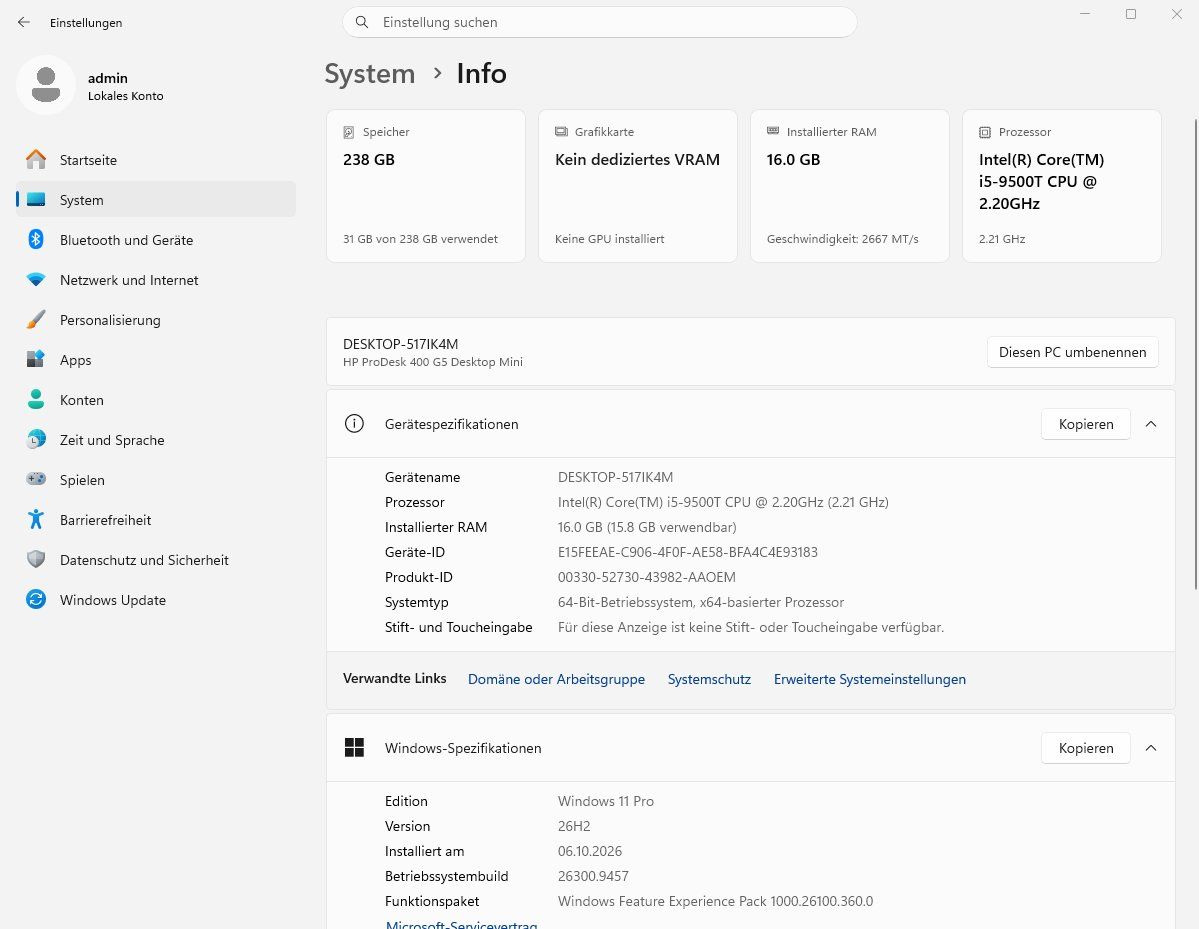The height and width of the screenshot is (929, 1199).
Task: Click the Installierter RAM 16.0 GB card
Action: [850, 186]
